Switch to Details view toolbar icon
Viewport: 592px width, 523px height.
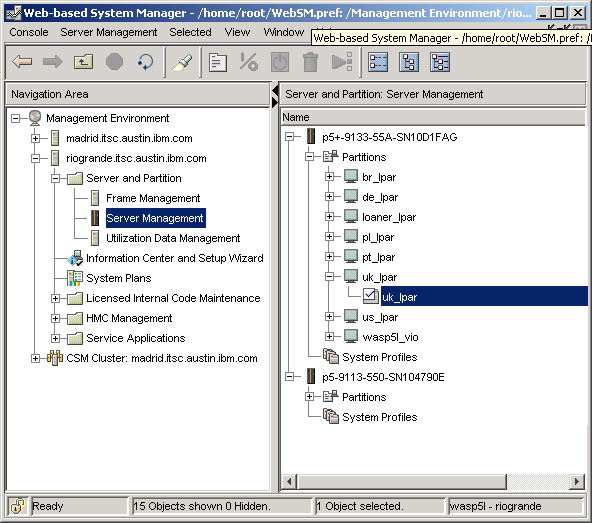point(378,62)
